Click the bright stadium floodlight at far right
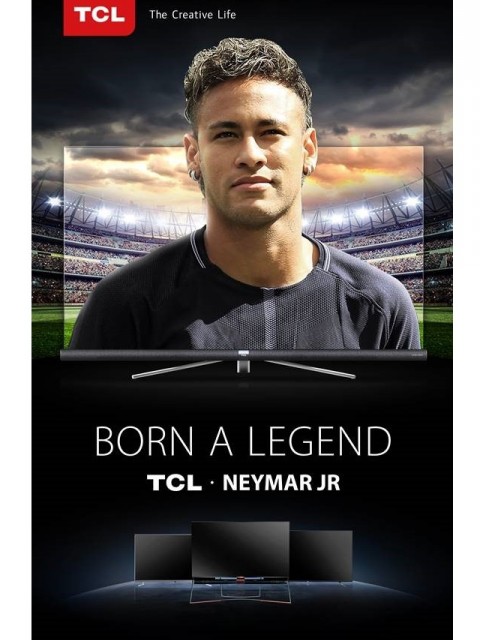The width and height of the screenshot is (480, 640). 411,201
